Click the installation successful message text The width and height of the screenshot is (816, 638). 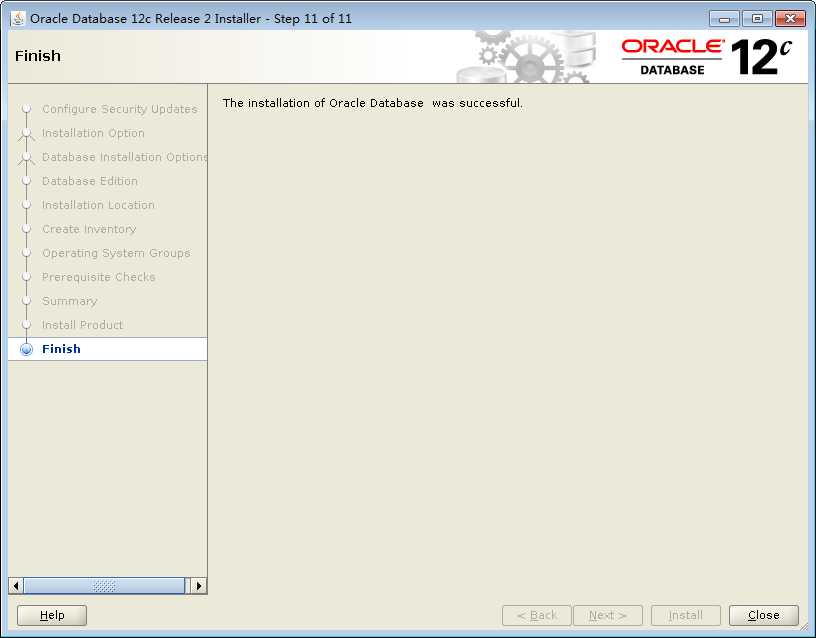373,103
